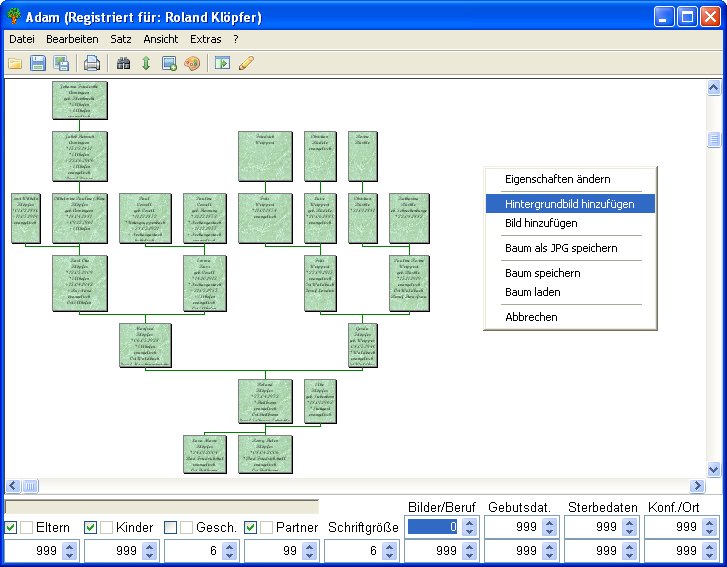The height and width of the screenshot is (567, 727).
Task: Open the Satz menu
Action: (x=121, y=39)
